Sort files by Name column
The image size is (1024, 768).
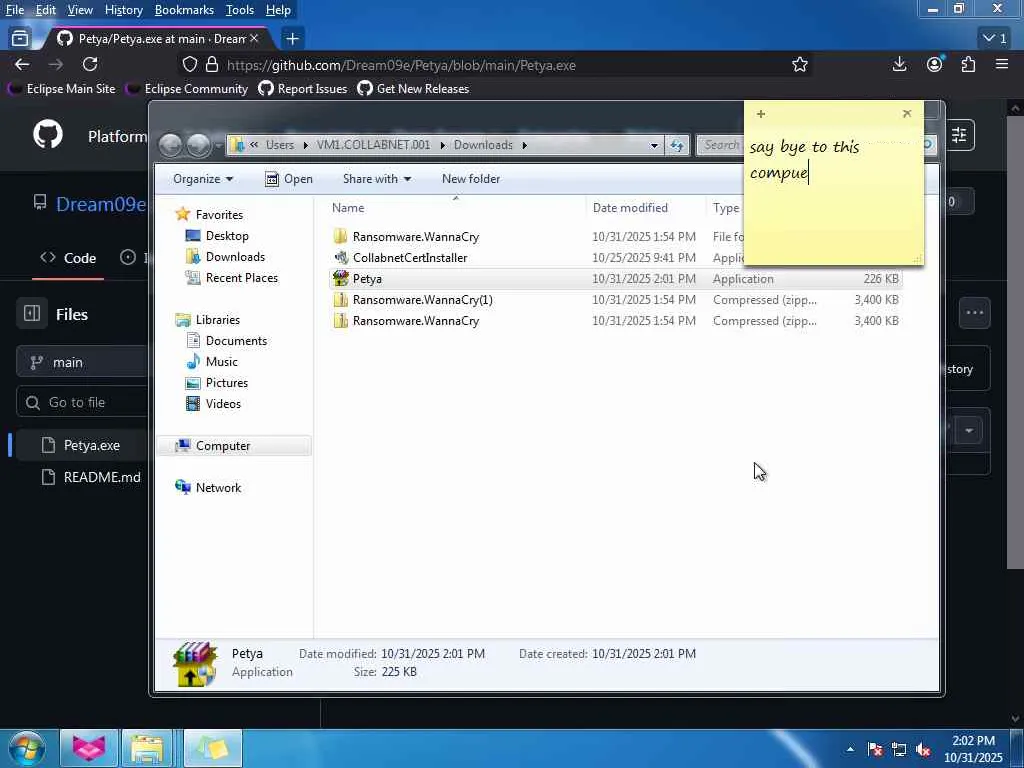tap(348, 208)
